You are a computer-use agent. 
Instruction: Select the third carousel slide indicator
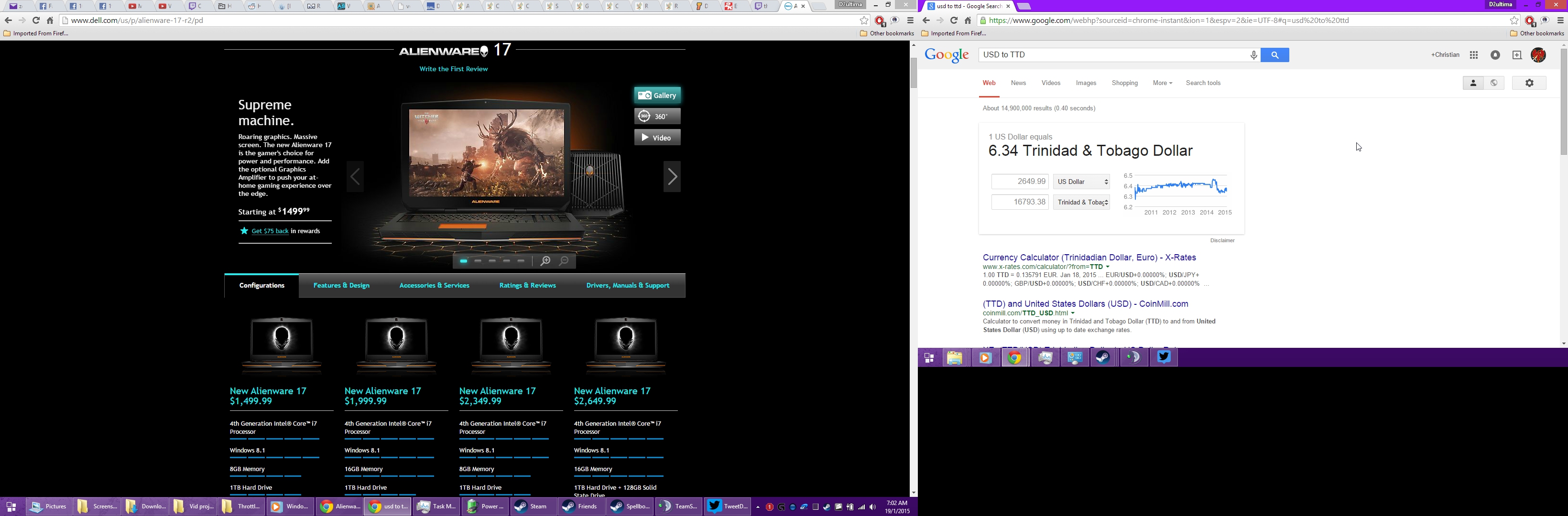[x=492, y=262]
